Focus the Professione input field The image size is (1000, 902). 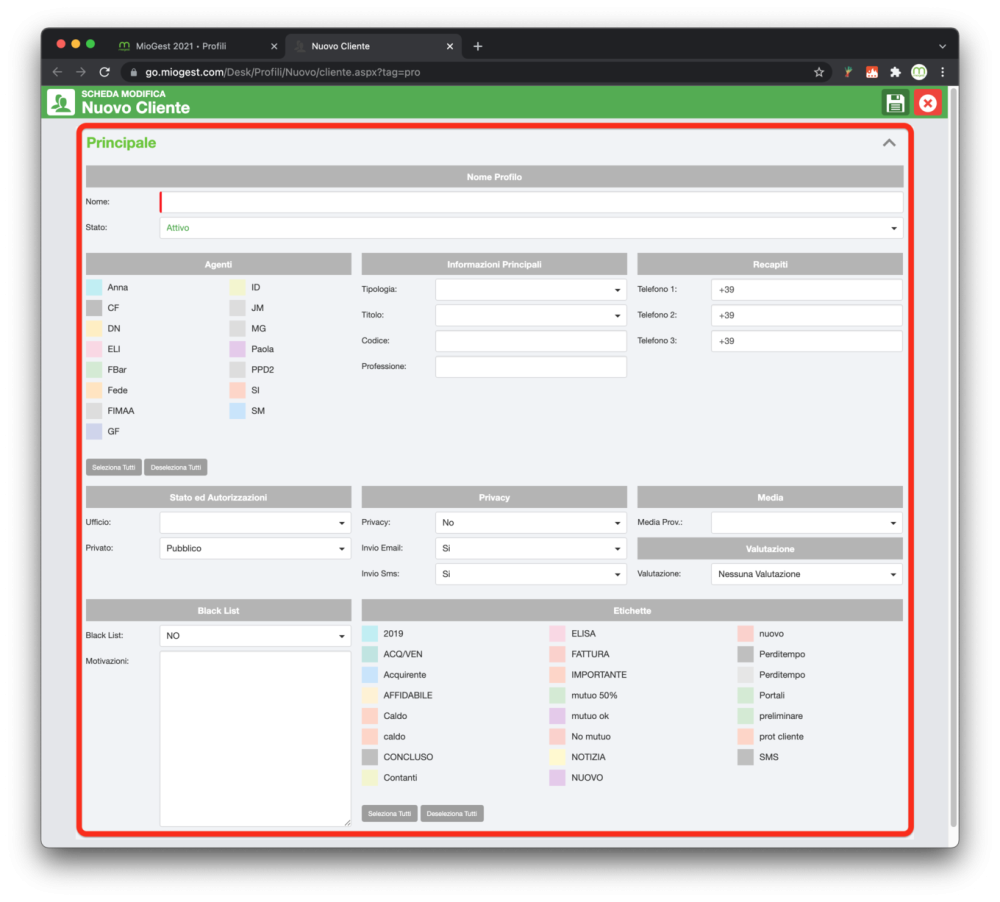pos(531,367)
